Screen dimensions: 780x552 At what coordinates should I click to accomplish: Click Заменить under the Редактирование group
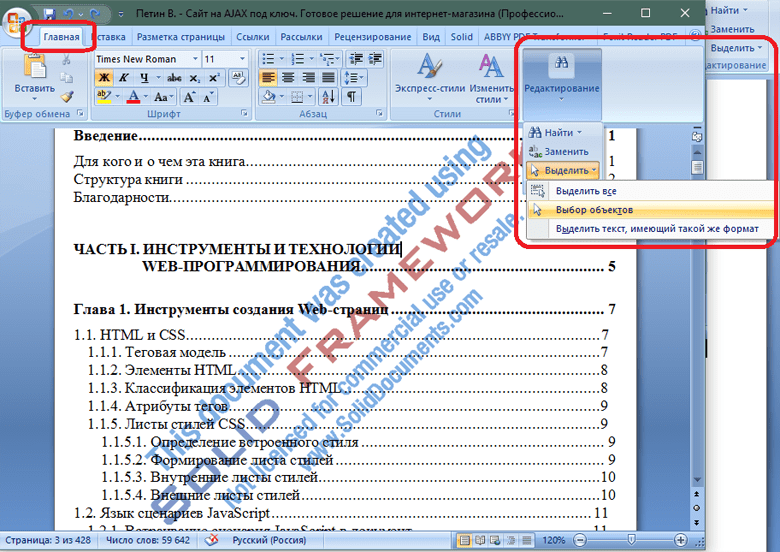tap(559, 152)
